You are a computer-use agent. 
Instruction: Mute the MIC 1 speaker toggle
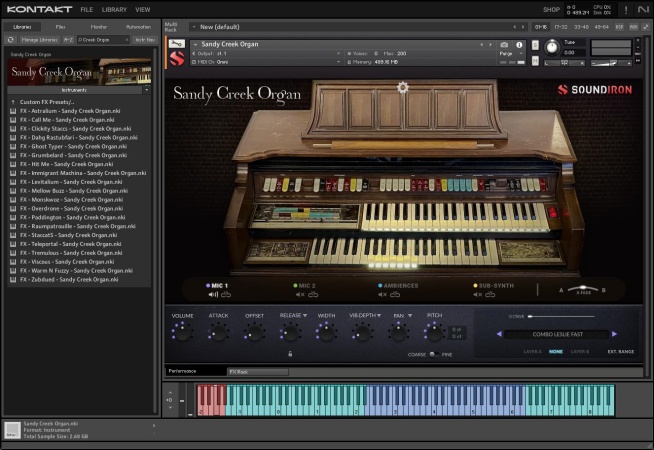(x=212, y=295)
